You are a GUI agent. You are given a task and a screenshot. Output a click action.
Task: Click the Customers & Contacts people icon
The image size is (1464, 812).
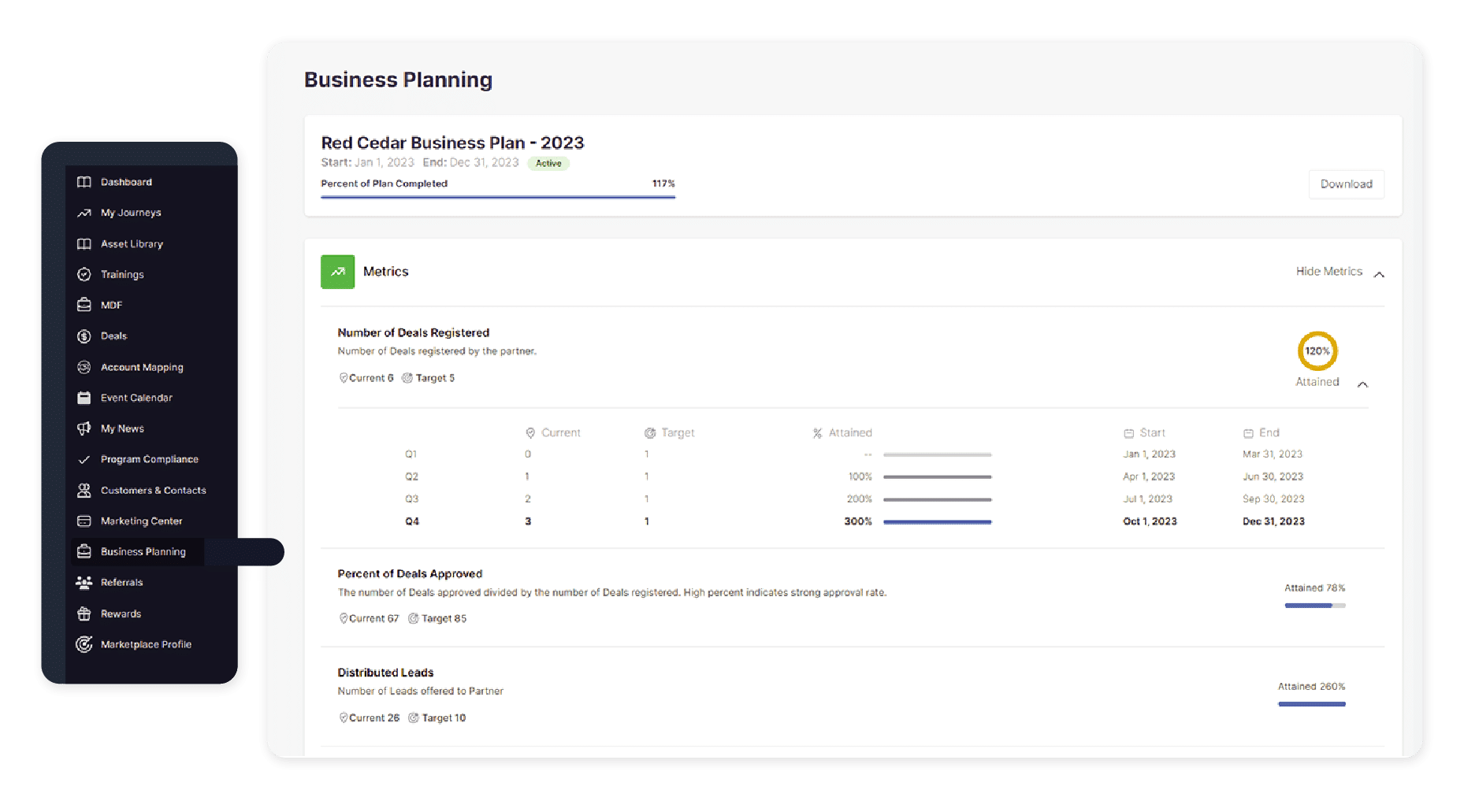pos(84,491)
